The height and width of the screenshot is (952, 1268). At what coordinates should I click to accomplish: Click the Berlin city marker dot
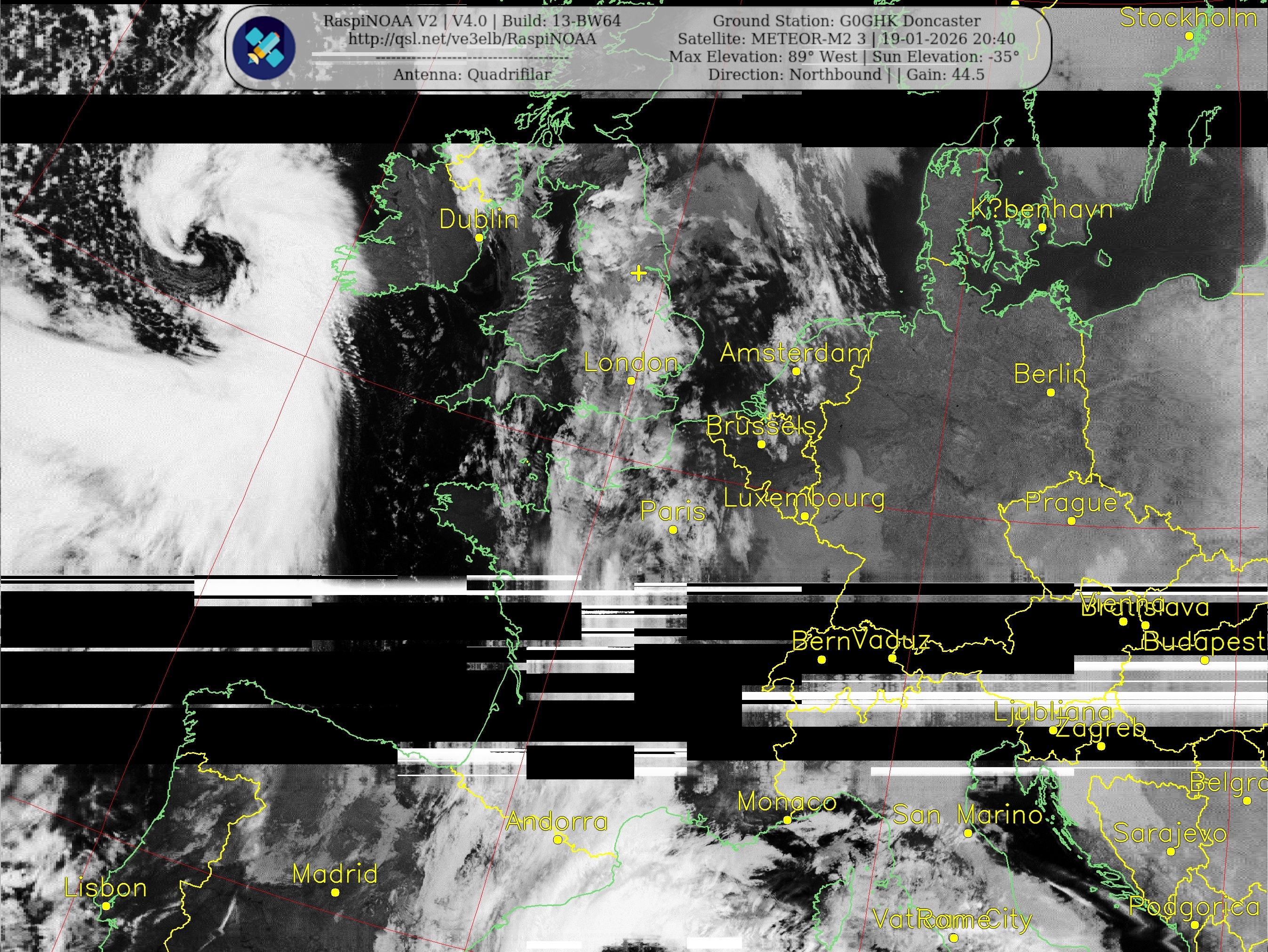point(1051,393)
